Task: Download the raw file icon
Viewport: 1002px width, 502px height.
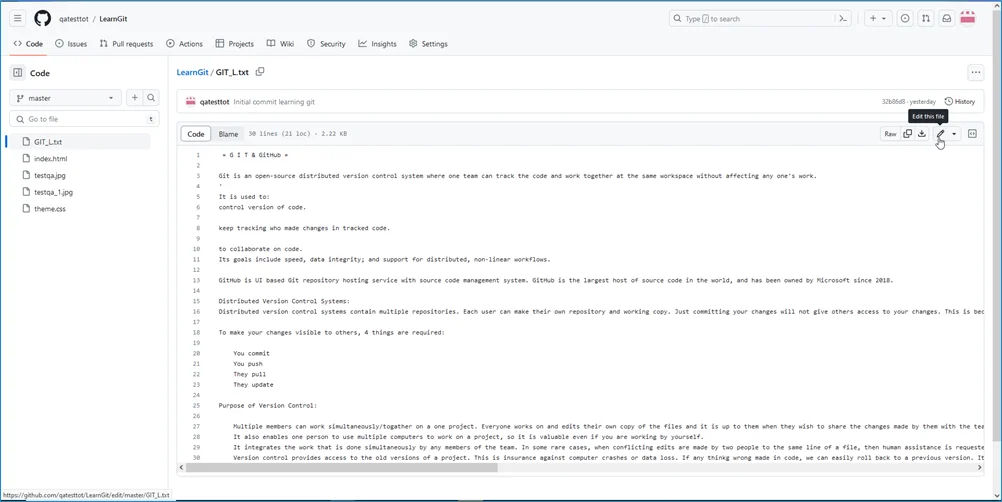Action: (921, 133)
